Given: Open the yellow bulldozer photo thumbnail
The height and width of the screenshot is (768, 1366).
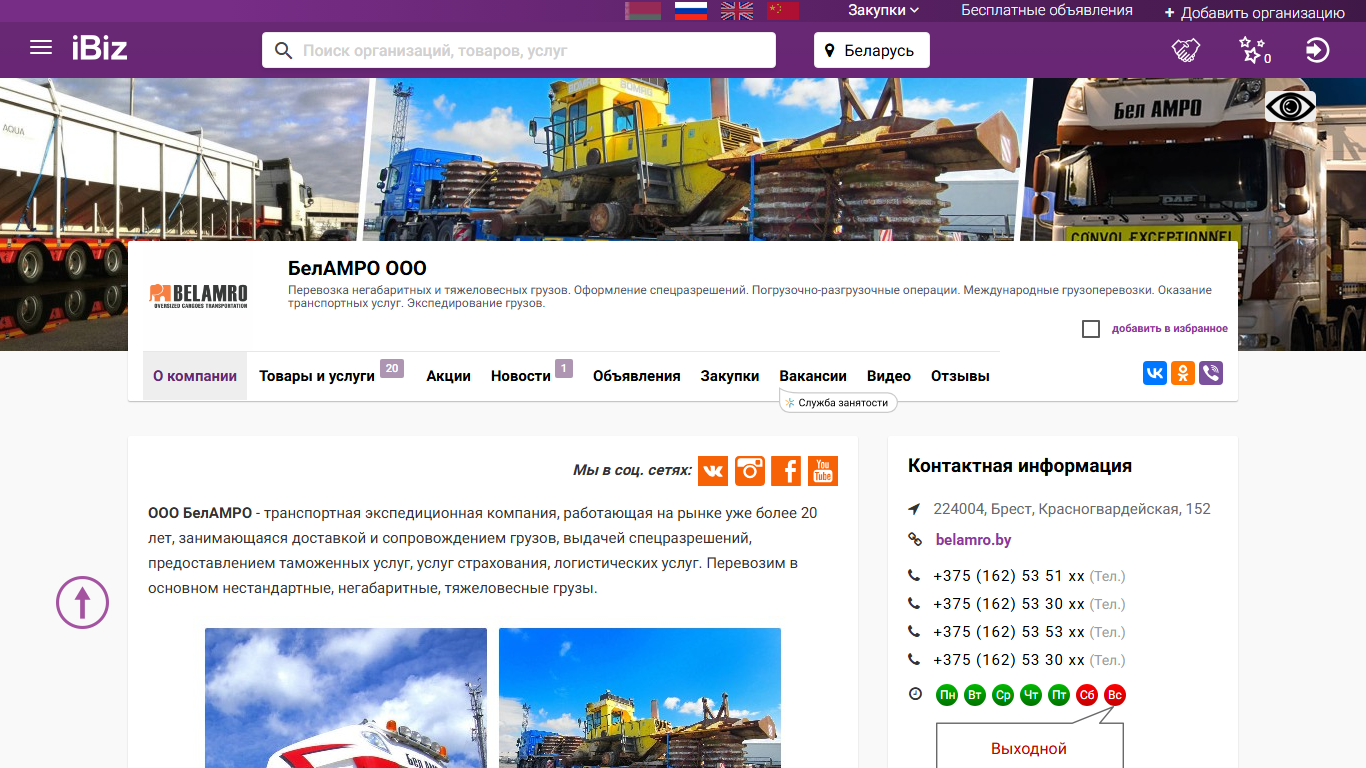Looking at the screenshot, I should pyautogui.click(x=640, y=698).
